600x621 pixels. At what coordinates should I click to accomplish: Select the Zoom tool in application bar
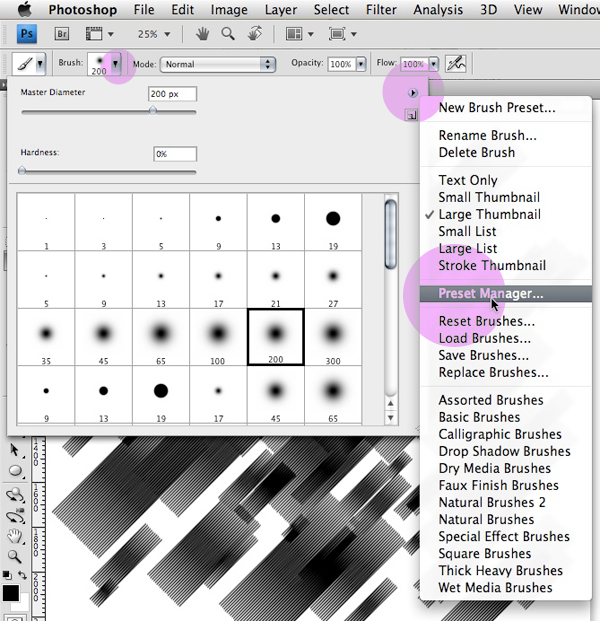(228, 34)
